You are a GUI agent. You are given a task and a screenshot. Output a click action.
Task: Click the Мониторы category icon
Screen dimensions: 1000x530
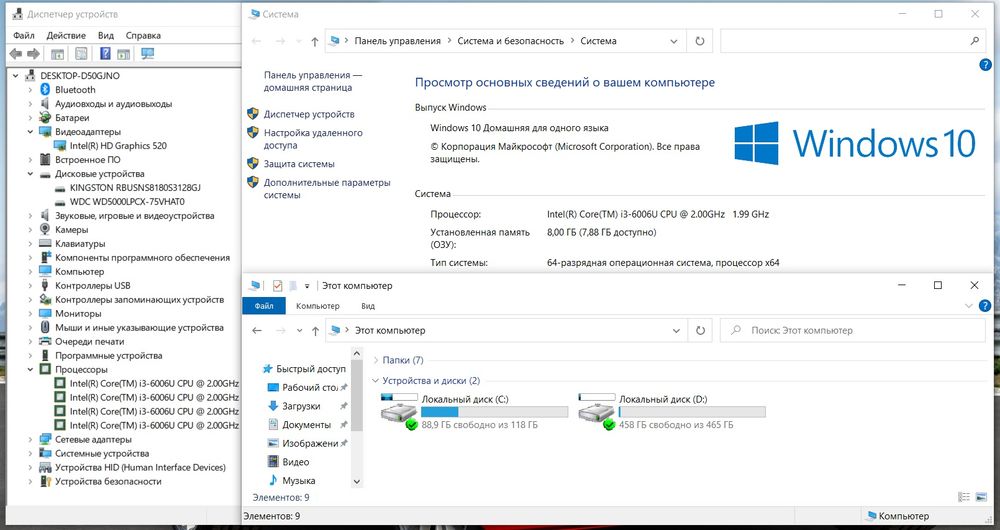(x=45, y=313)
